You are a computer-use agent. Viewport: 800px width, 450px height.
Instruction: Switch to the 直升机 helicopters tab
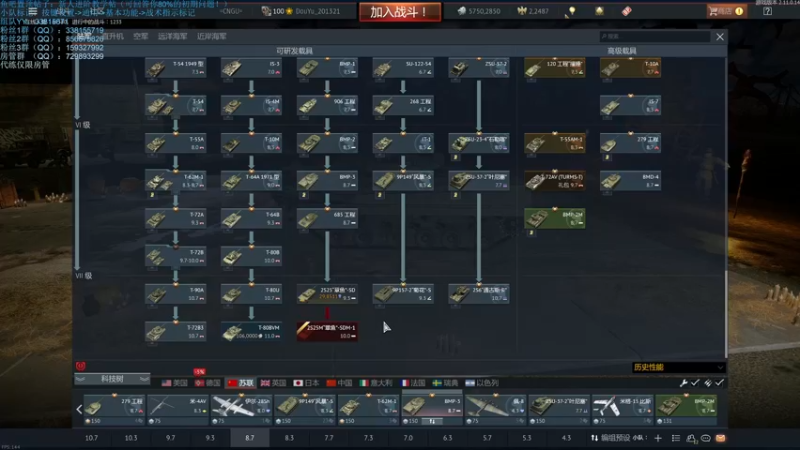(112, 36)
